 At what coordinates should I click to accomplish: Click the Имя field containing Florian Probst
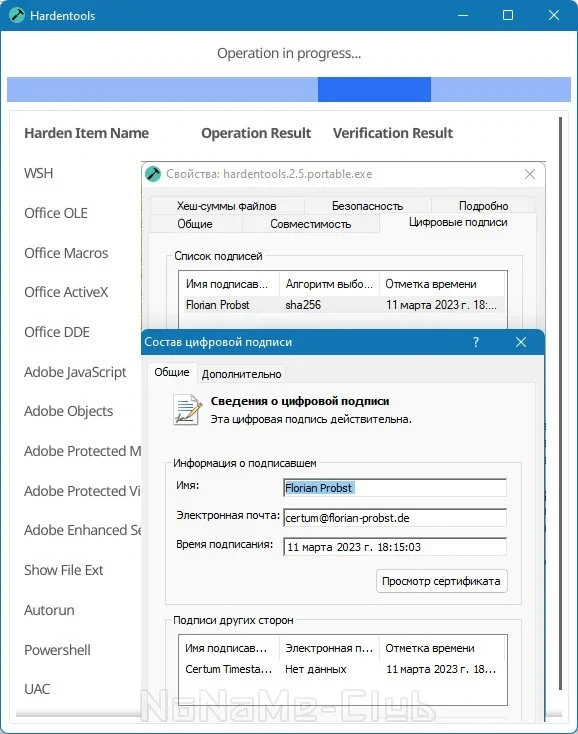[x=395, y=488]
